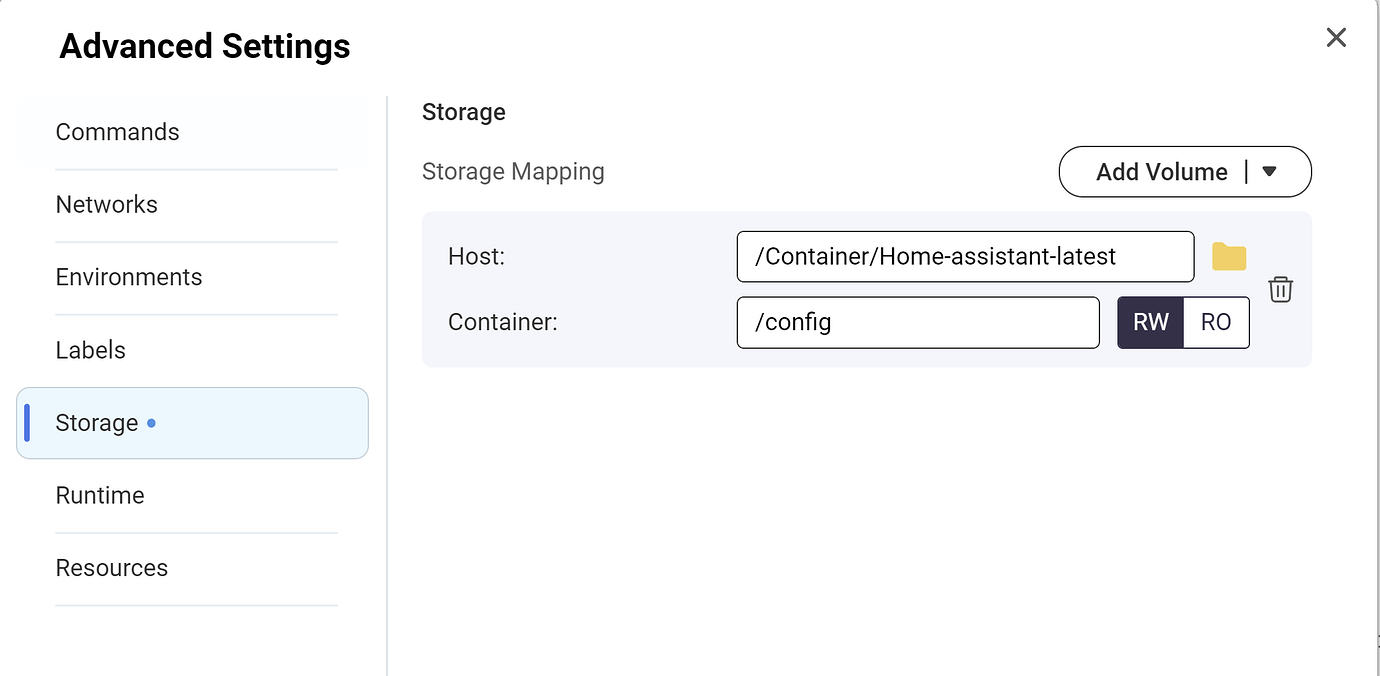Close the Advanced Settings dialog
The height and width of the screenshot is (676, 1380).
point(1336,37)
